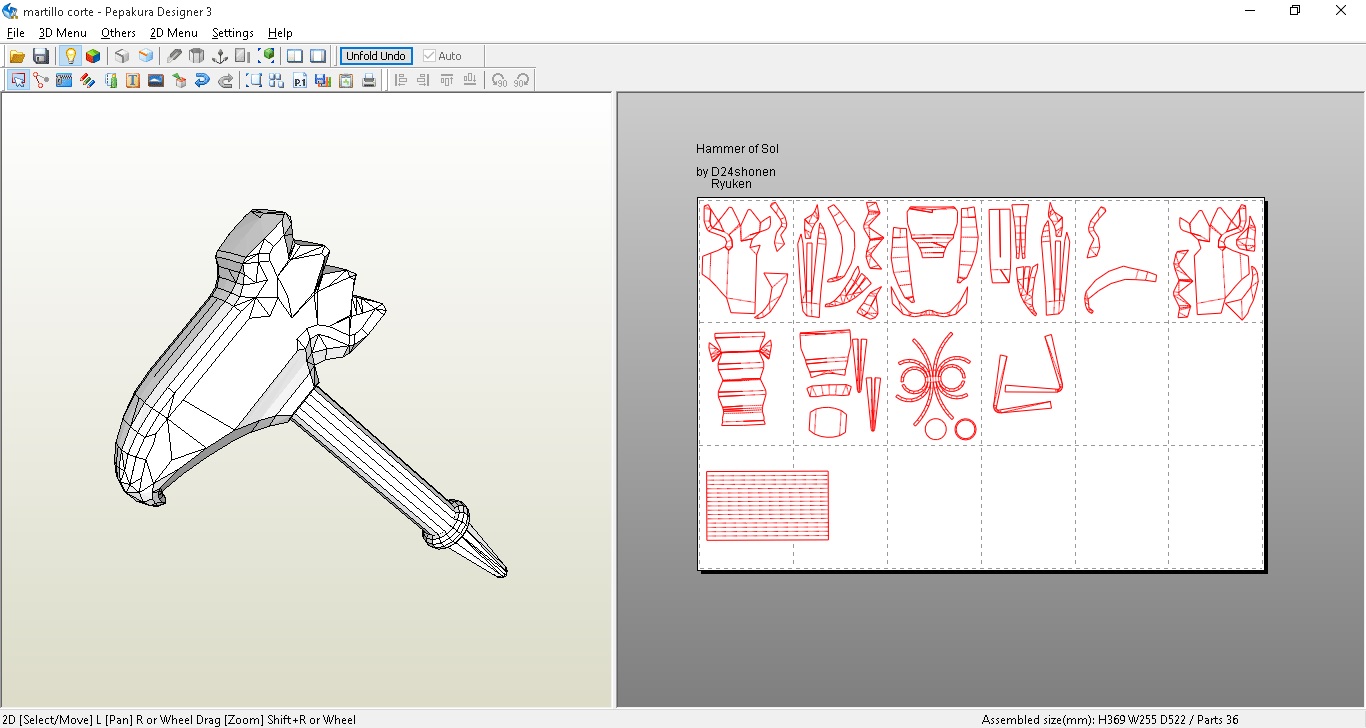The image size is (1366, 728).
Task: Open the Settings menu
Action: 233,33
